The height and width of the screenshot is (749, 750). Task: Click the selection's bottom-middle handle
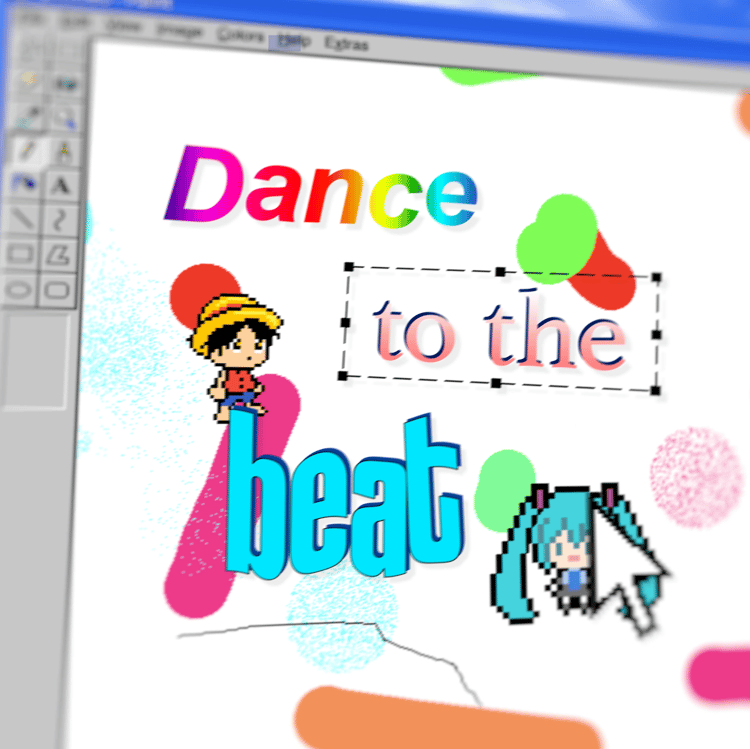point(496,383)
